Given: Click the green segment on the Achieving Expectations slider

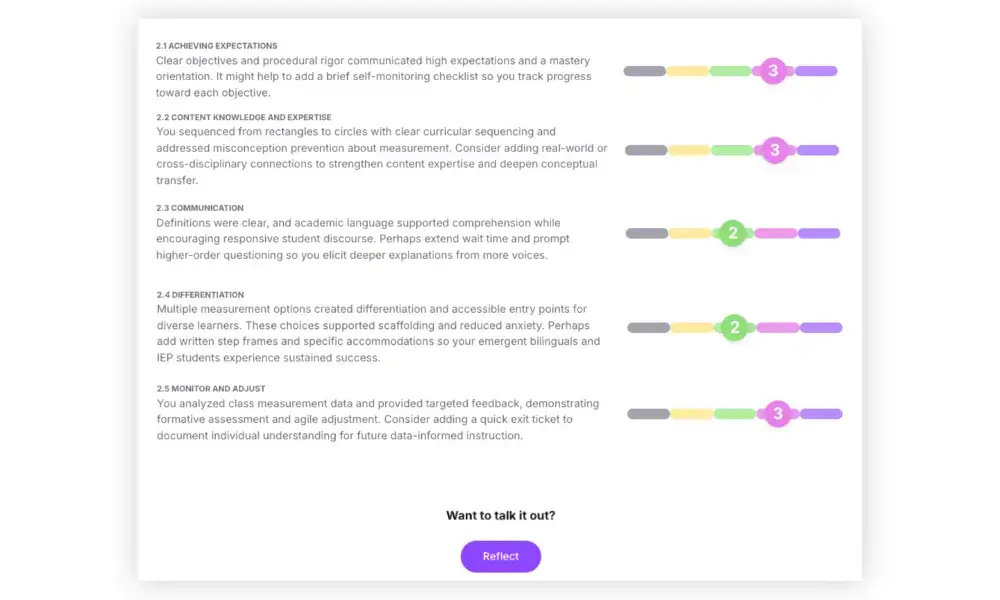Looking at the screenshot, I should pyautogui.click(x=730, y=70).
